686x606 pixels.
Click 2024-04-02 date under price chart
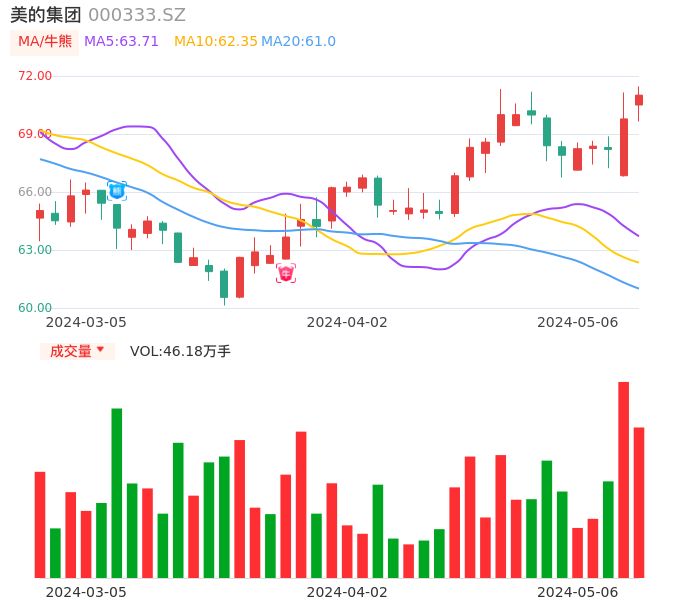[x=347, y=322]
